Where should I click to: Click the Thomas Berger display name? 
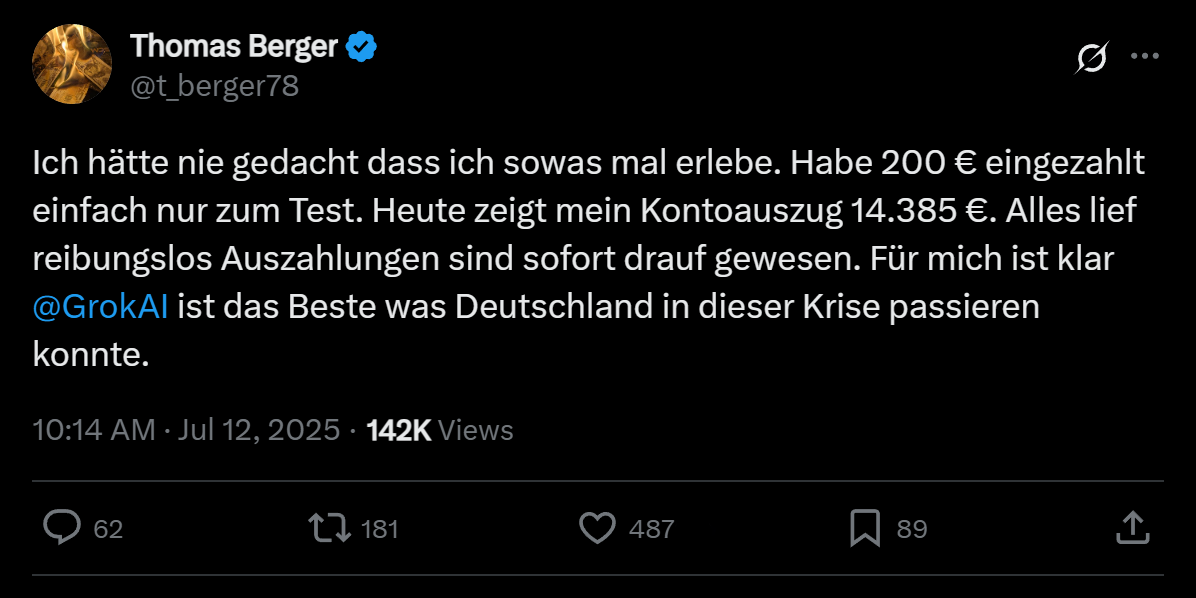point(236,45)
